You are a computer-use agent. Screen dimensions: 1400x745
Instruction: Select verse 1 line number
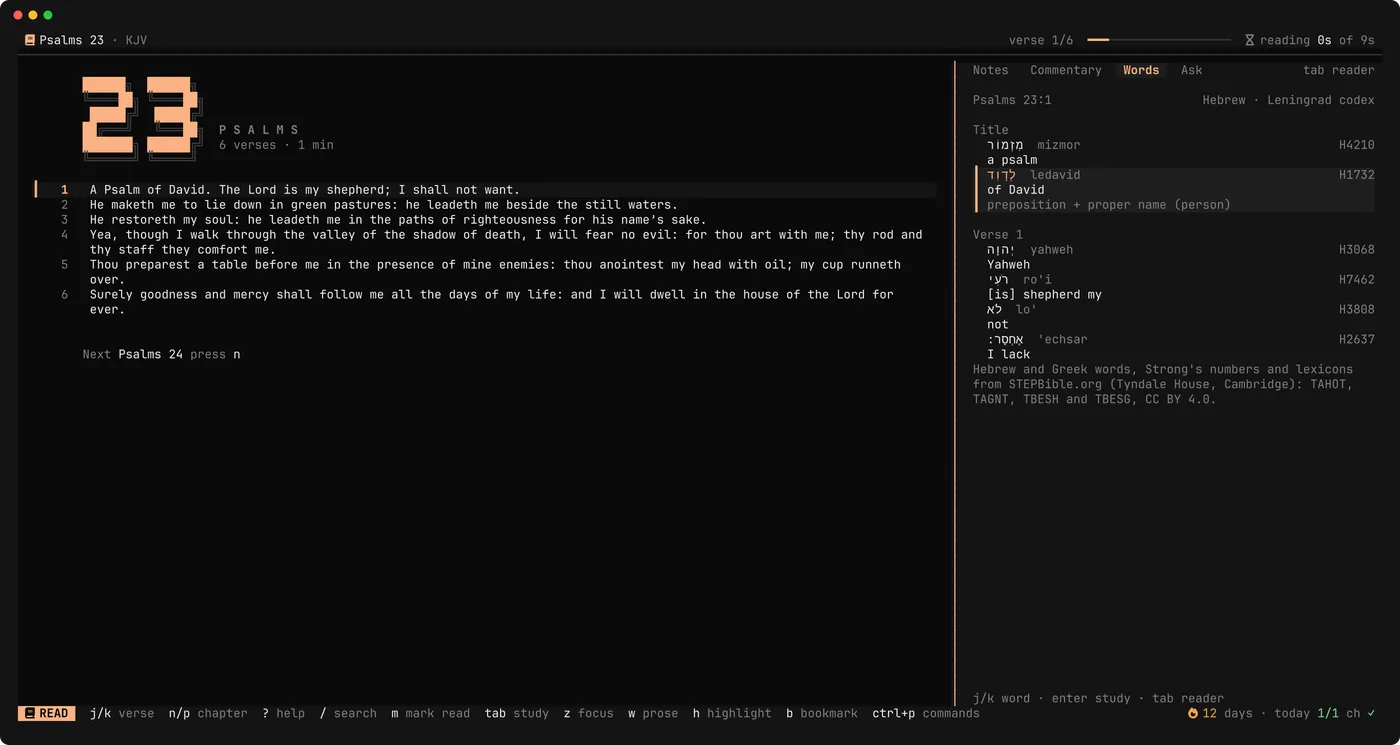coord(64,190)
